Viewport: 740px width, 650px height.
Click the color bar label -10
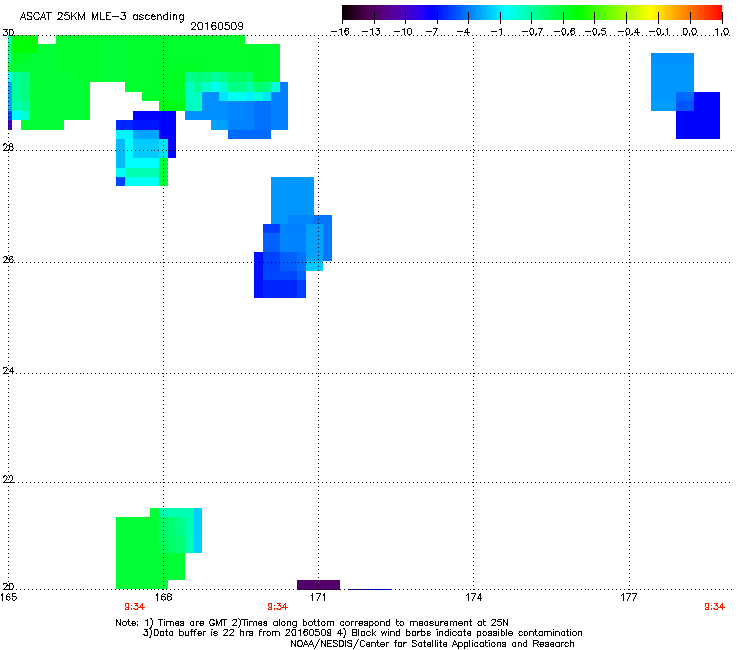tap(403, 32)
